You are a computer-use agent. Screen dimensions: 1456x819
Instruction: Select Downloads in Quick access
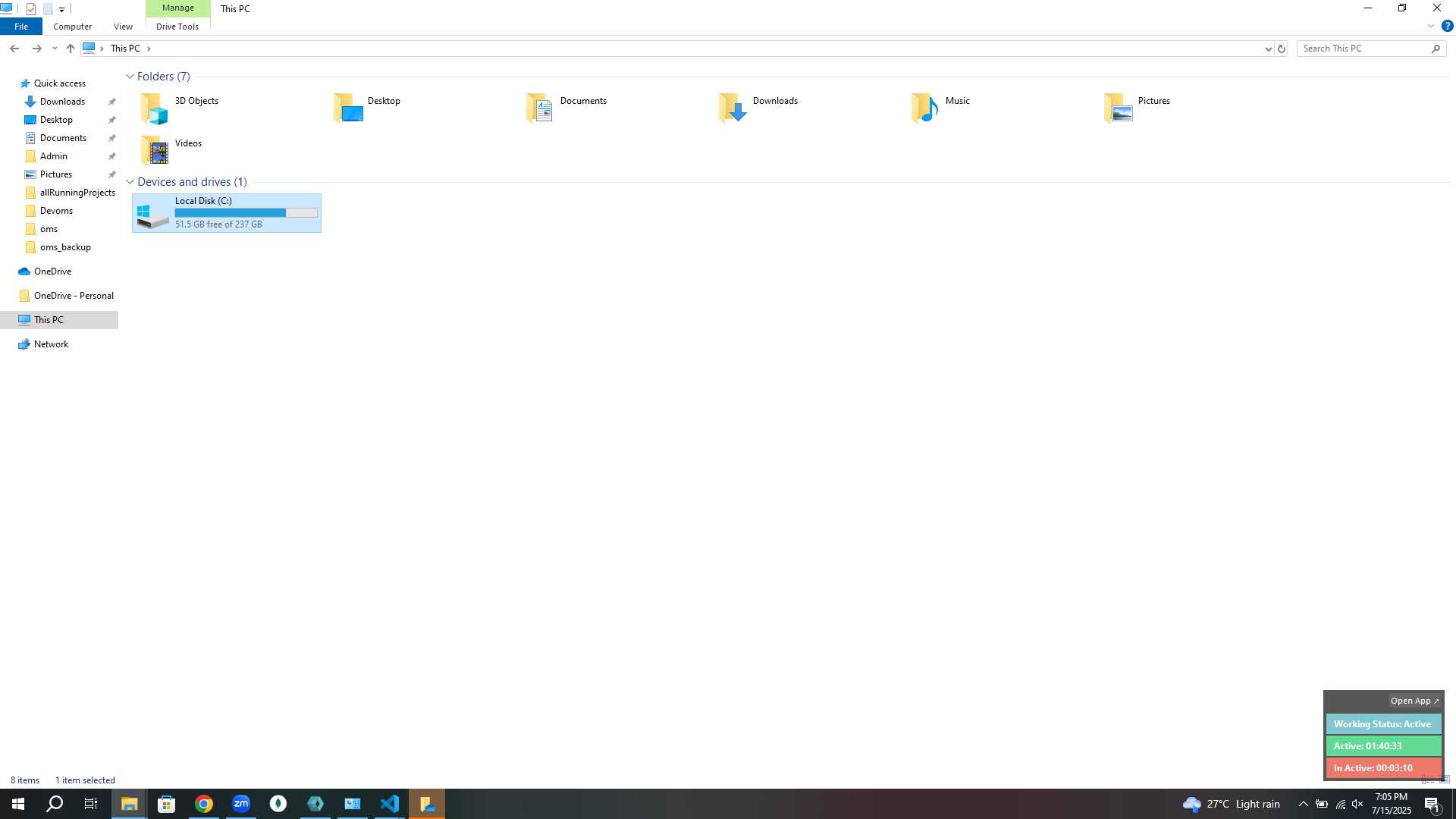click(x=62, y=102)
